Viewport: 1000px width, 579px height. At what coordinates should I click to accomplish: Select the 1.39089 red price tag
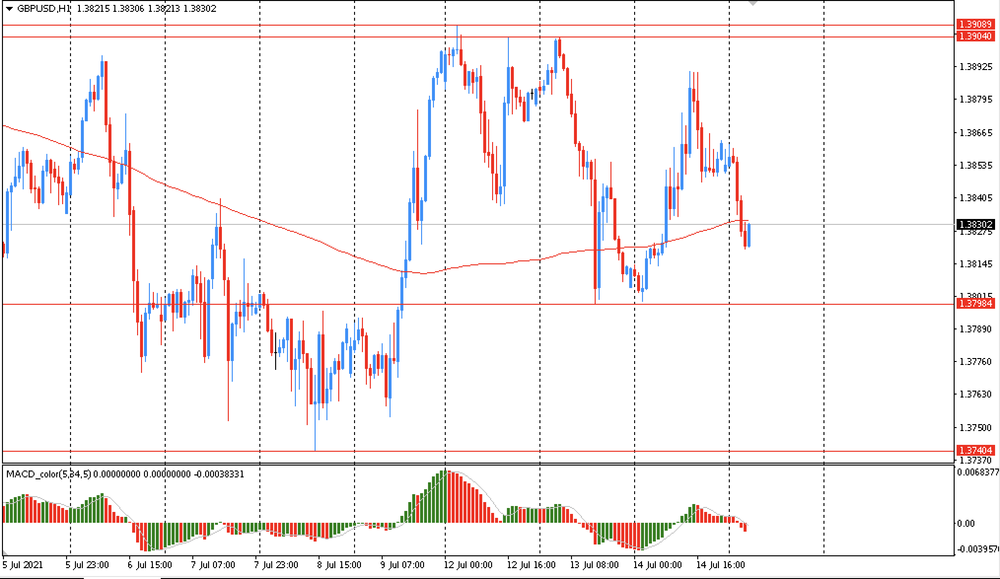(x=976, y=25)
